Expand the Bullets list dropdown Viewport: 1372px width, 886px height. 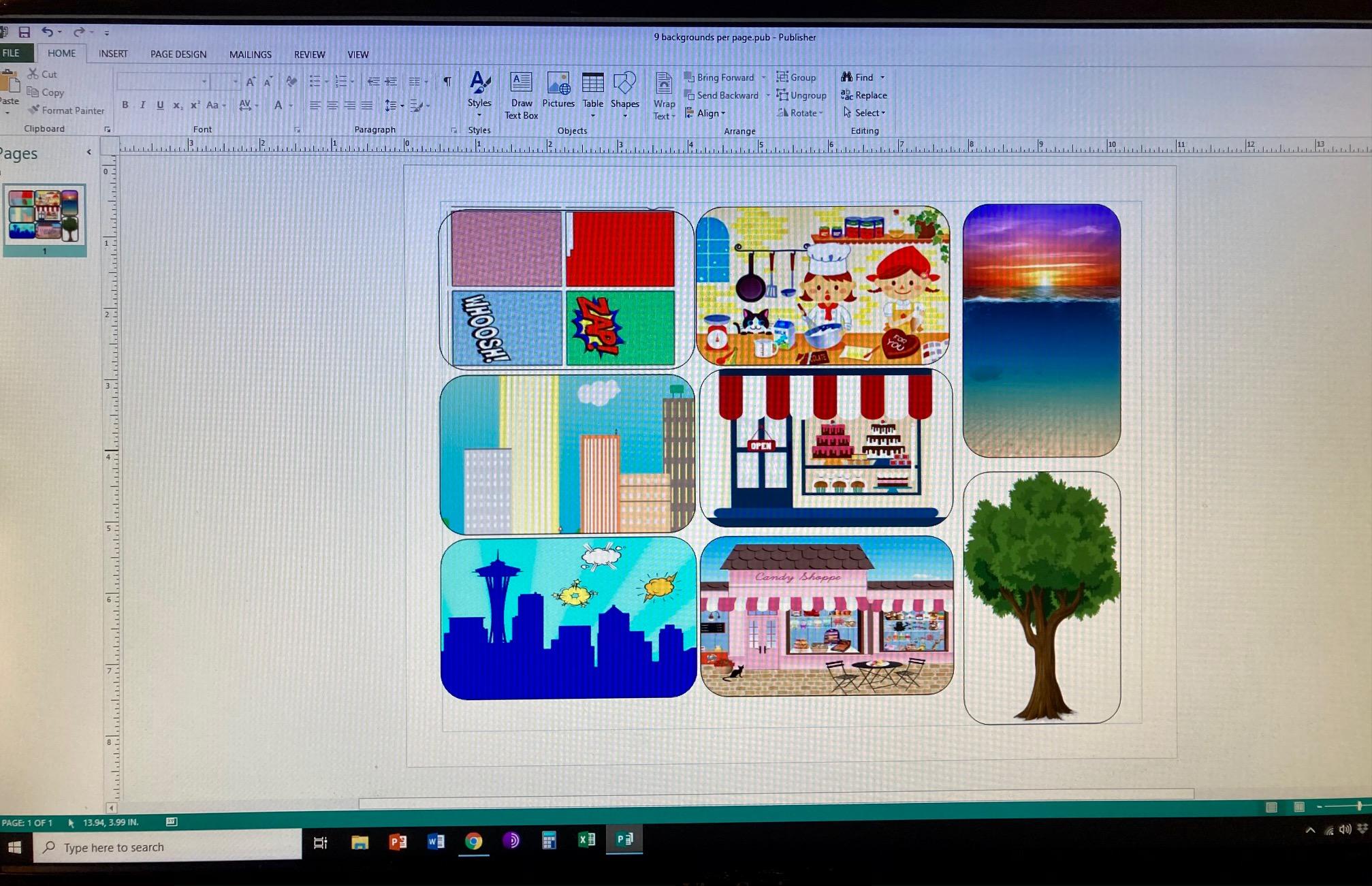tap(326, 82)
